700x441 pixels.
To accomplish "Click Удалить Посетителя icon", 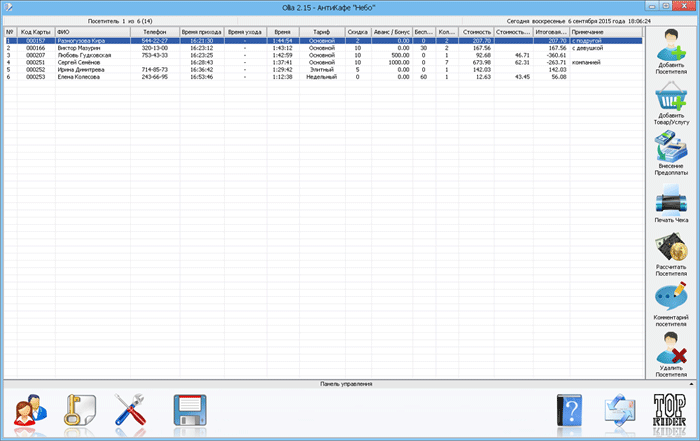I will tap(671, 348).
